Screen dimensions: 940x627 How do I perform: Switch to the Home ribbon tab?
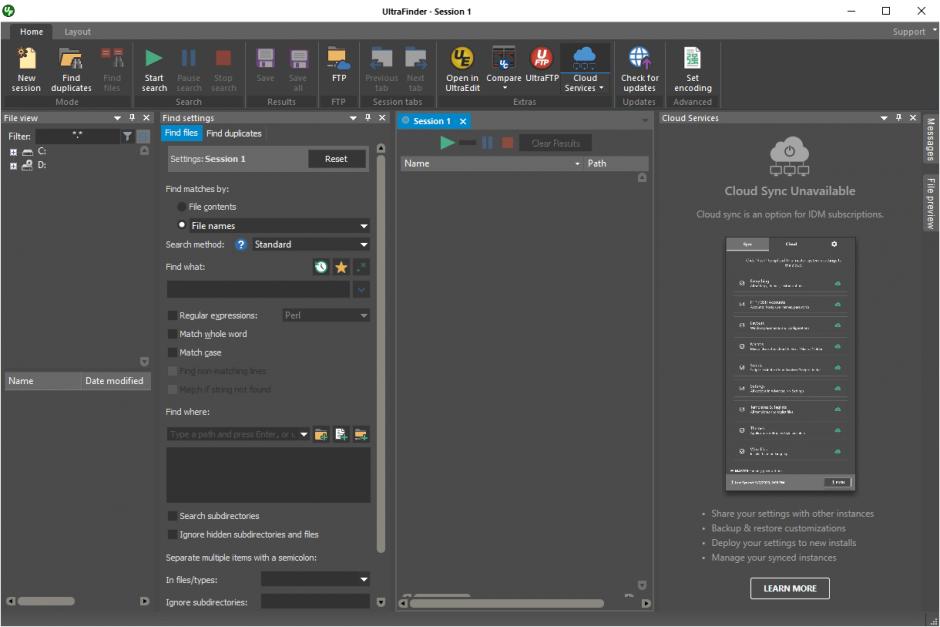coord(31,32)
